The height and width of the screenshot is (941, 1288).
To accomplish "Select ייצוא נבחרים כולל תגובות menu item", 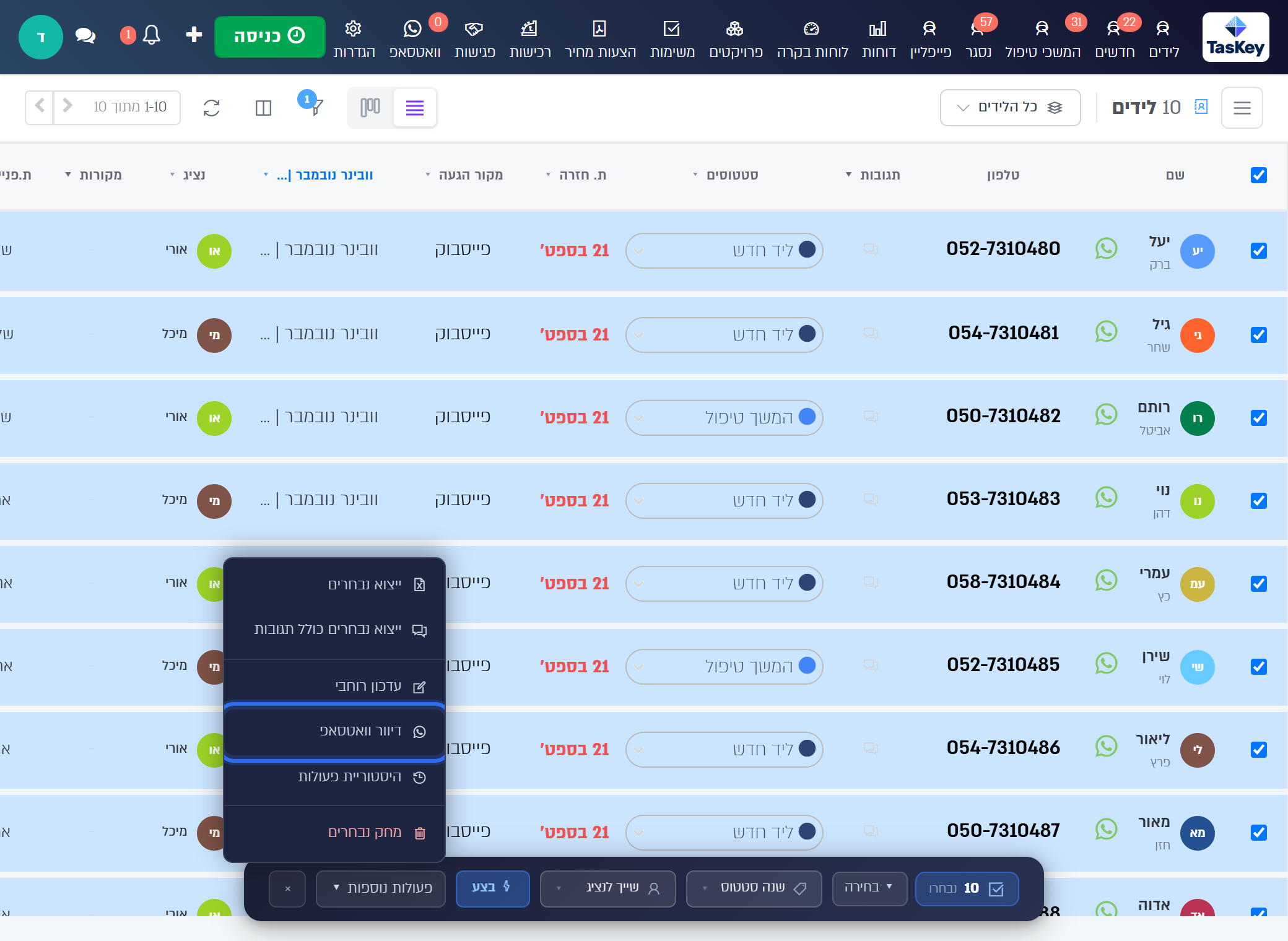I will [334, 630].
